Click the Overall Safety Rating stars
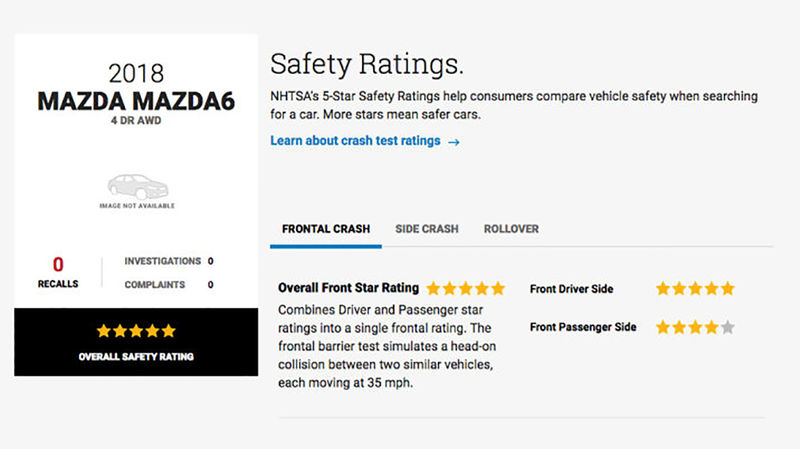 pos(136,331)
